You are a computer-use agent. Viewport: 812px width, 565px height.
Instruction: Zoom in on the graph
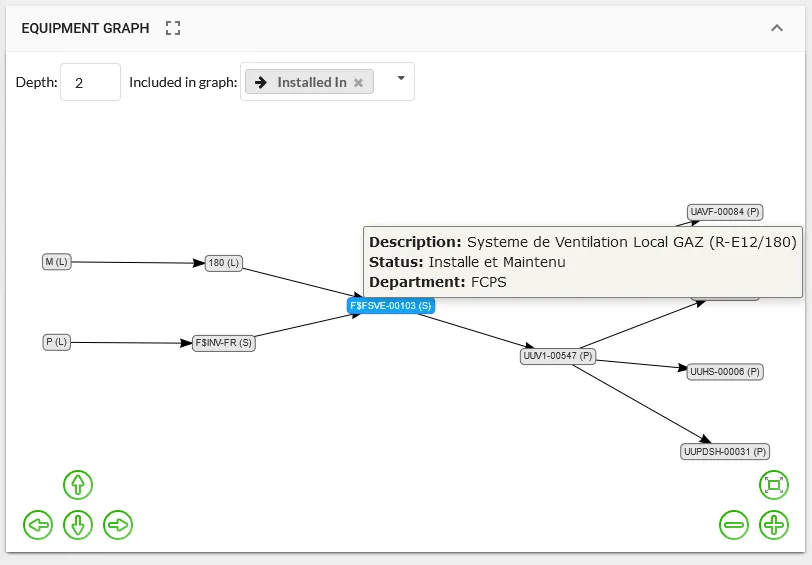[x=774, y=525]
